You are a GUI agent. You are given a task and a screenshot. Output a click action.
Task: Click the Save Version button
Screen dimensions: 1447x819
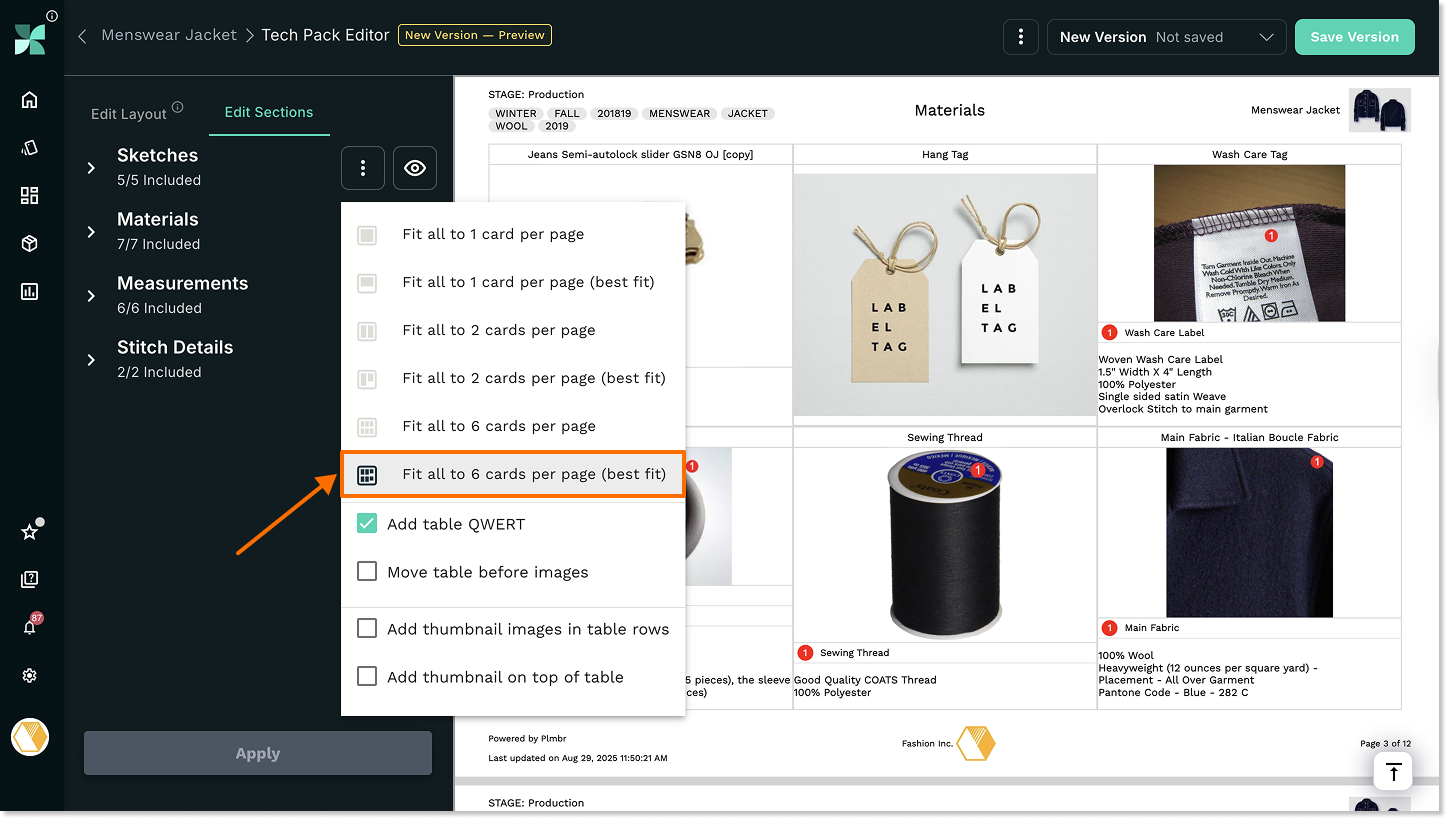click(1354, 37)
